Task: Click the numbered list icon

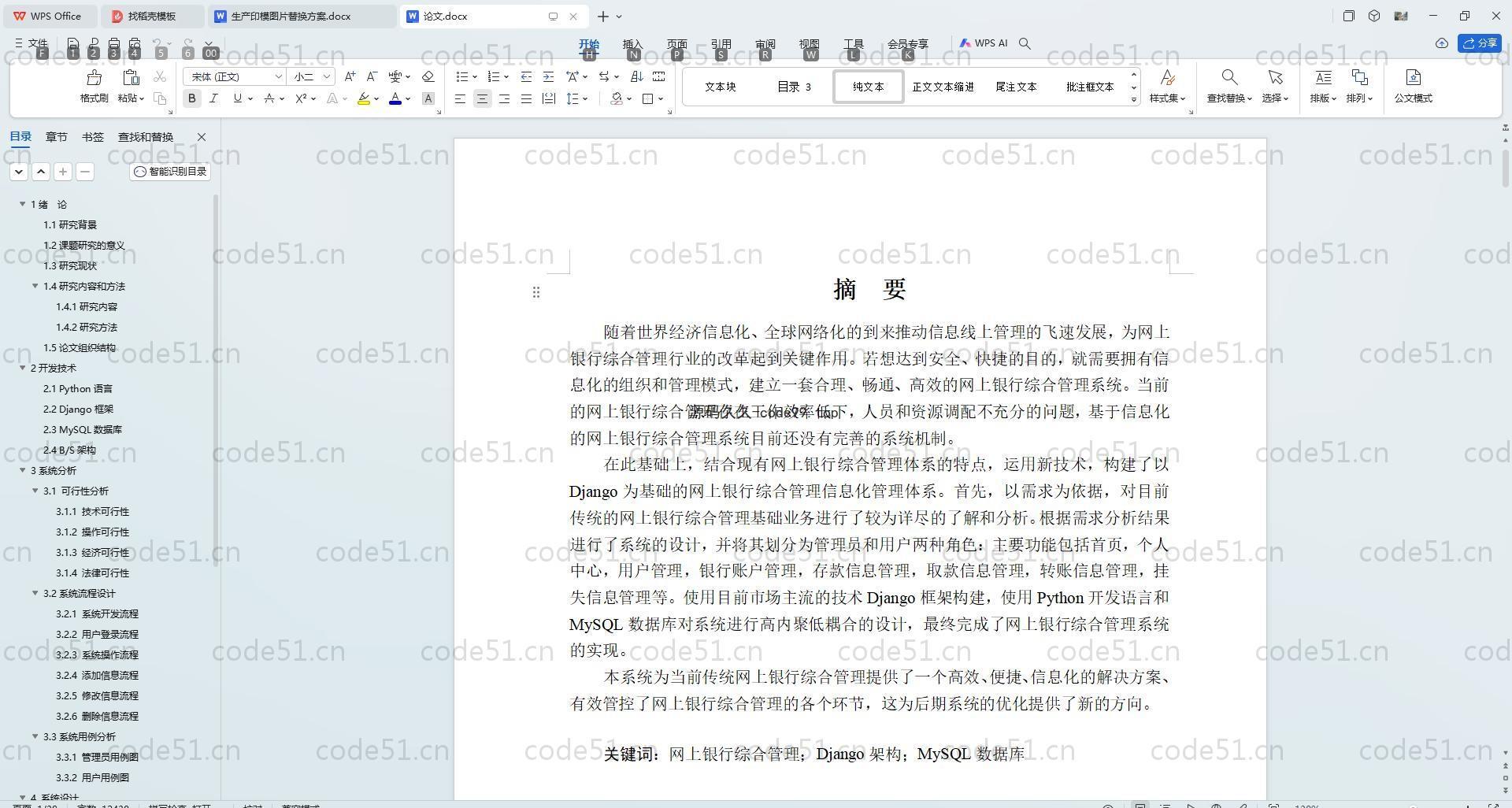Action: 494,76
